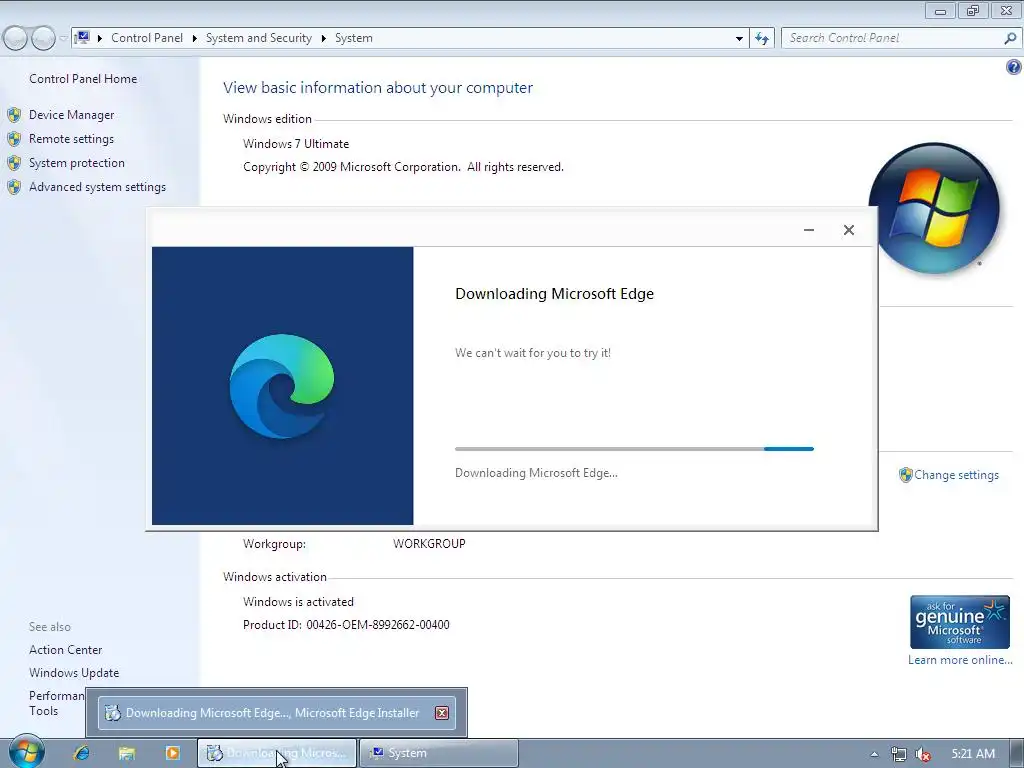Click the network tray icon
Viewport: 1024px width, 768px height.
(899, 754)
